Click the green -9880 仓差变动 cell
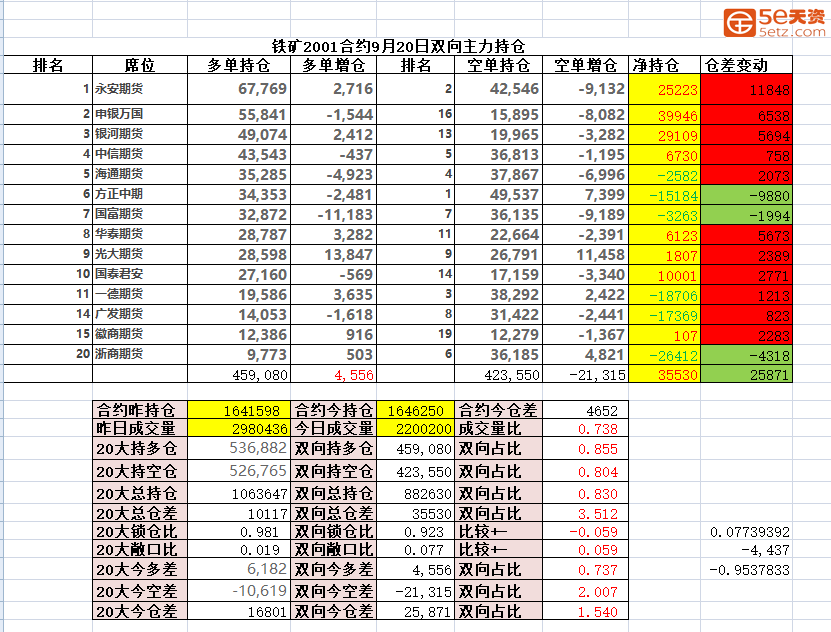The width and height of the screenshot is (831, 632). point(745,192)
